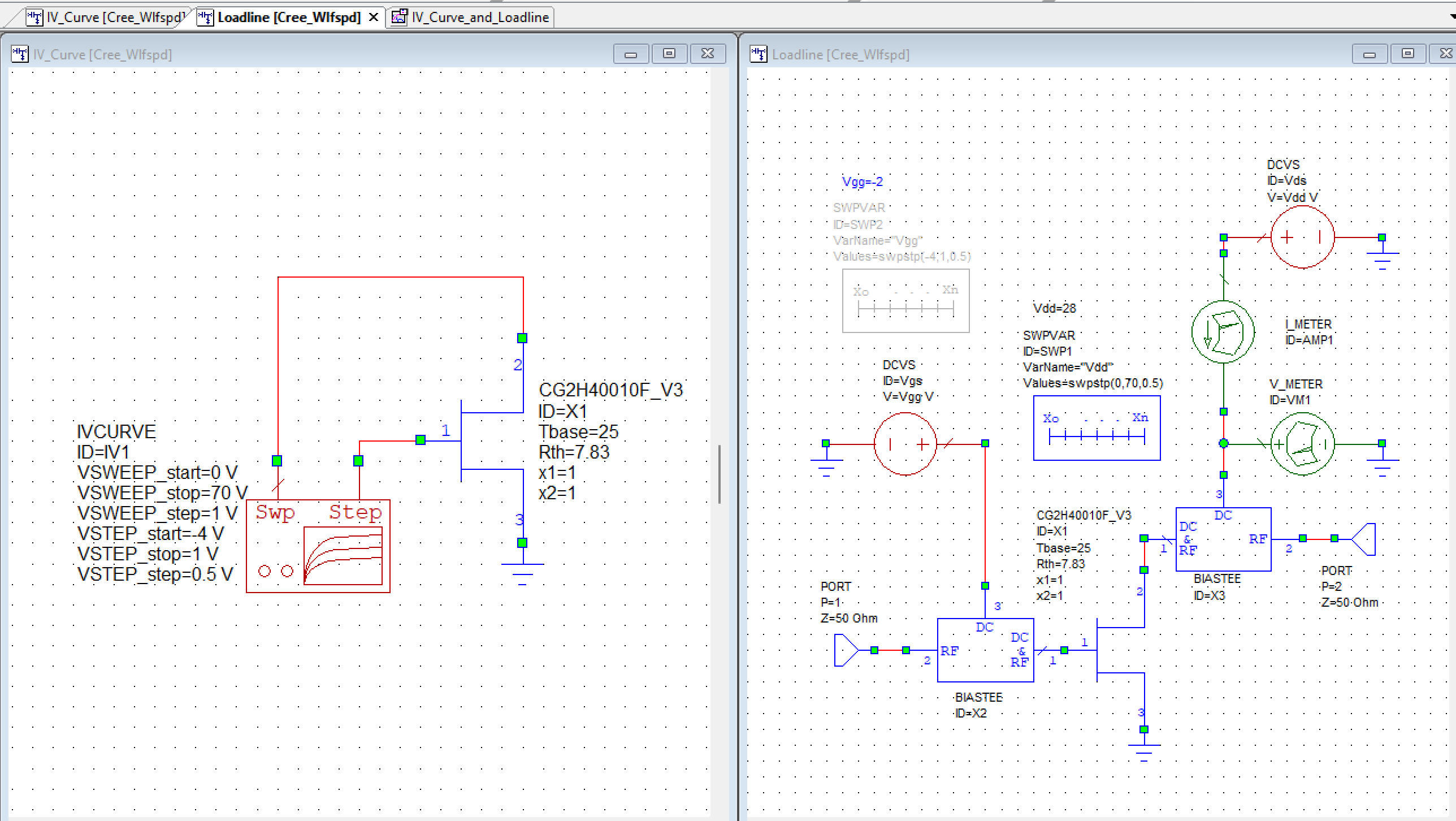Select the I_METER AMP1 symbol
1456x821 pixels.
[1223, 332]
